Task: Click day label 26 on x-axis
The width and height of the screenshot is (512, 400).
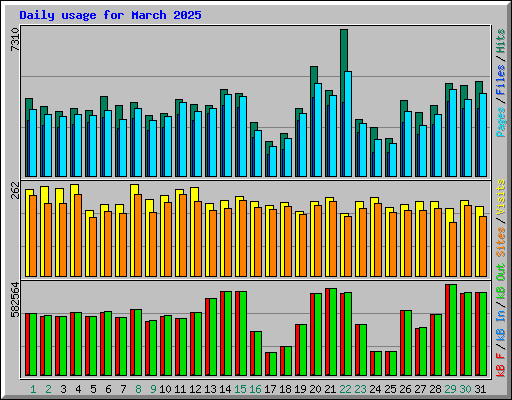Action: coord(405,389)
